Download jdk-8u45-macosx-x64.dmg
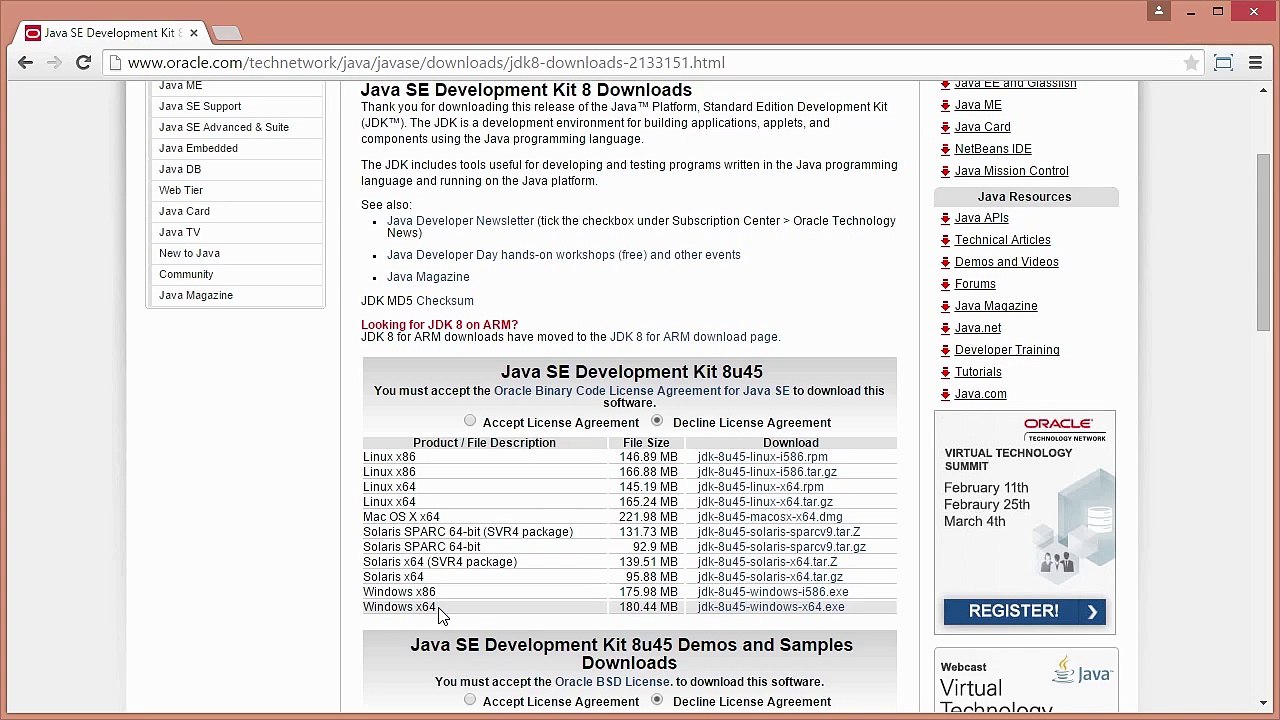This screenshot has height=720, width=1280. click(770, 517)
